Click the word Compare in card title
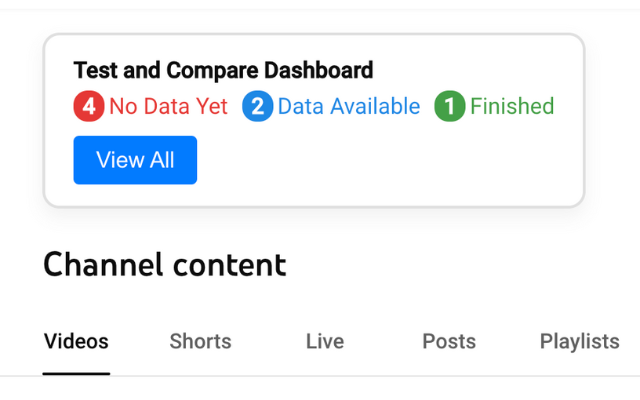This screenshot has width=640, height=400. pyautogui.click(x=212, y=71)
